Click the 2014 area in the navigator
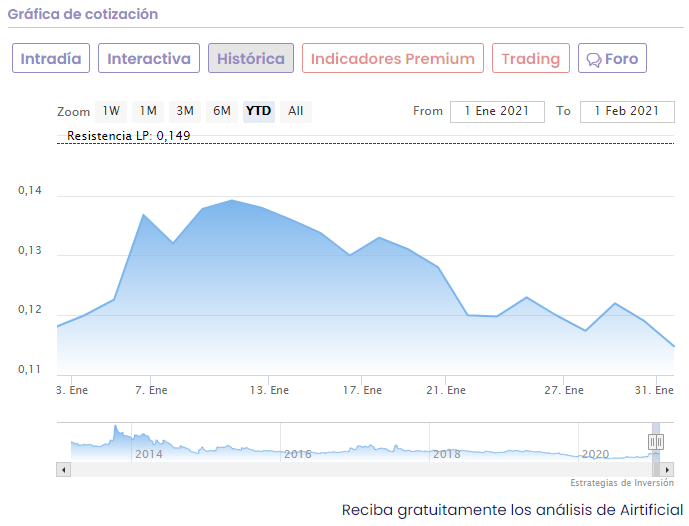The height and width of the screenshot is (526, 689). tap(149, 454)
